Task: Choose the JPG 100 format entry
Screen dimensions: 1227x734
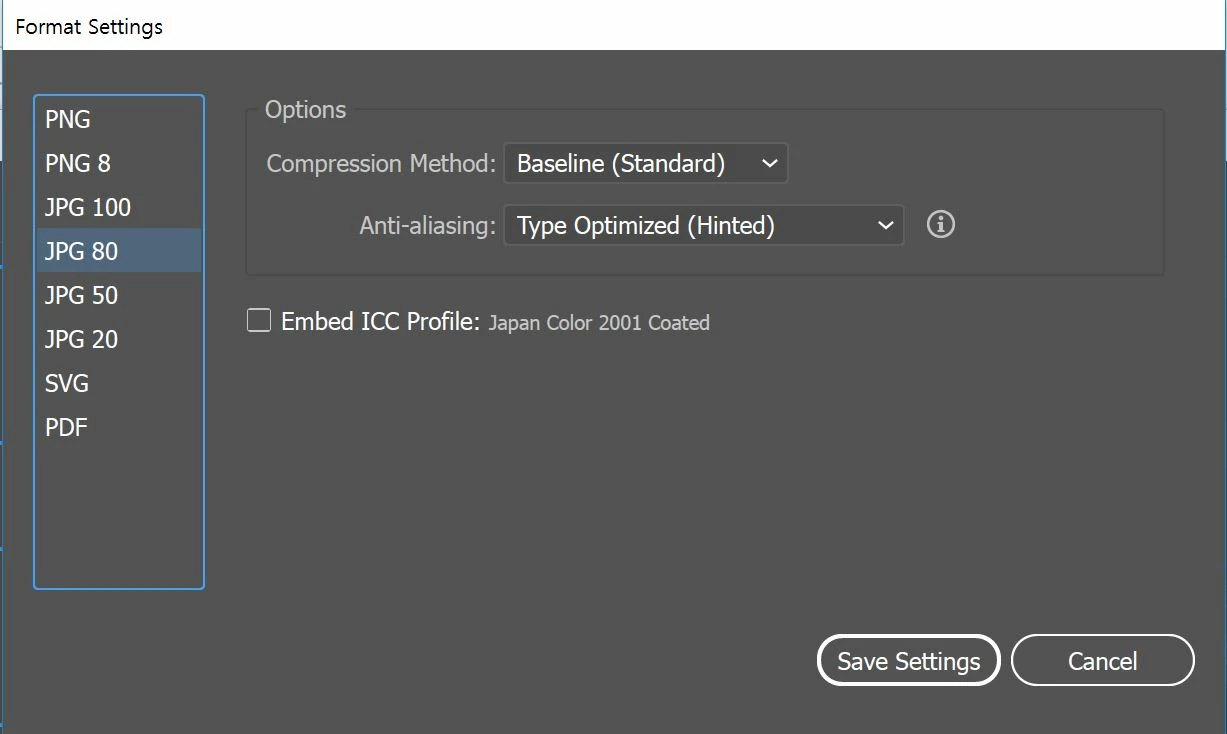Action: coord(119,207)
